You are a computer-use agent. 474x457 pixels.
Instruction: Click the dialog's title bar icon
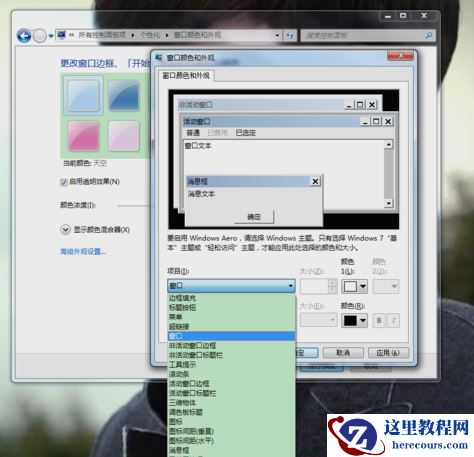click(x=159, y=57)
